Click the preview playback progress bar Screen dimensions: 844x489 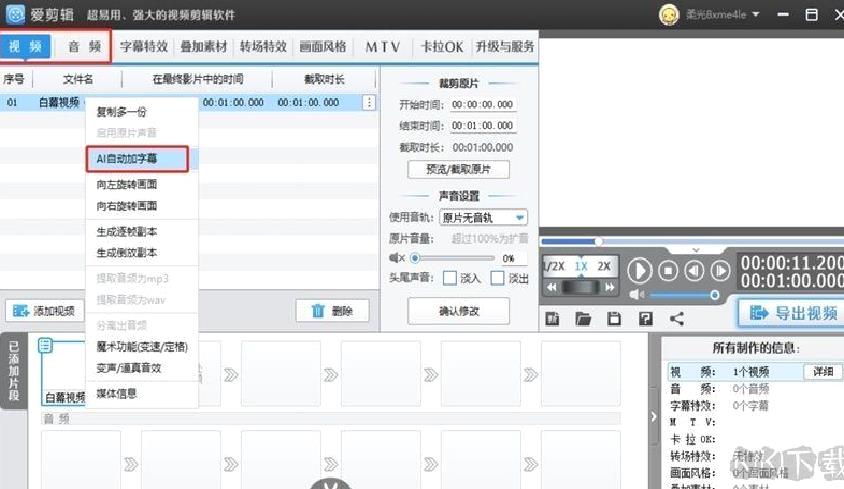click(692, 241)
